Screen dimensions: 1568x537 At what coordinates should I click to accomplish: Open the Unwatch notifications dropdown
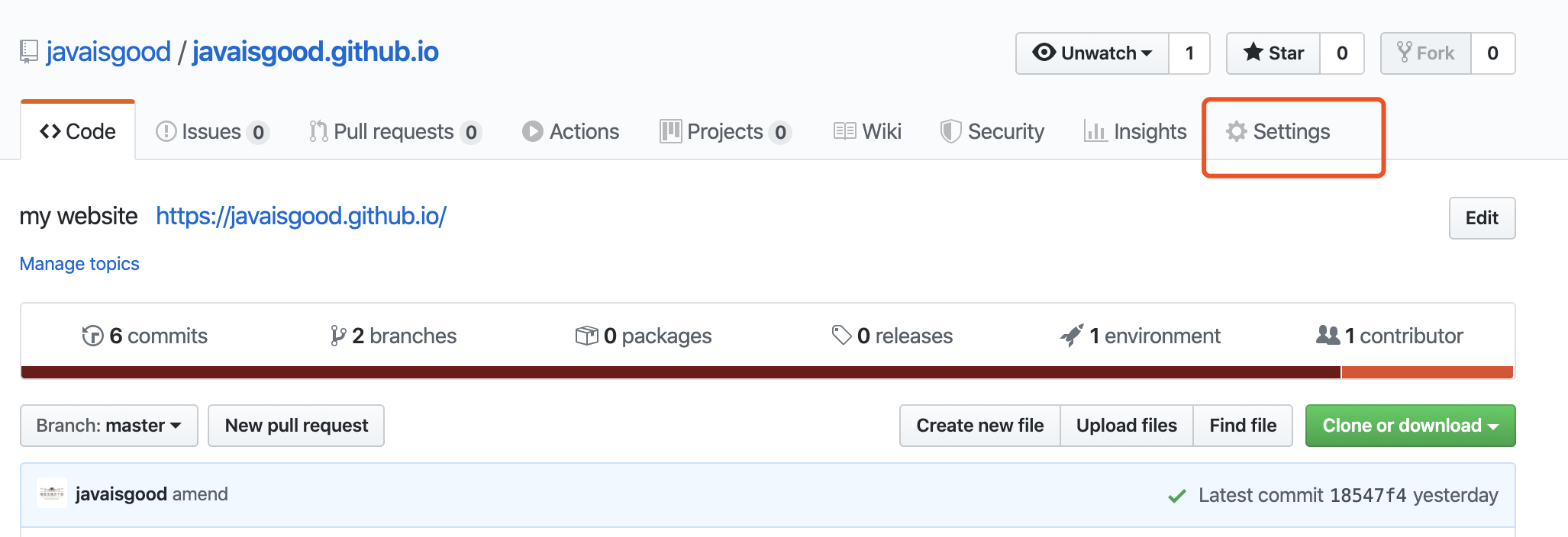(x=1092, y=53)
